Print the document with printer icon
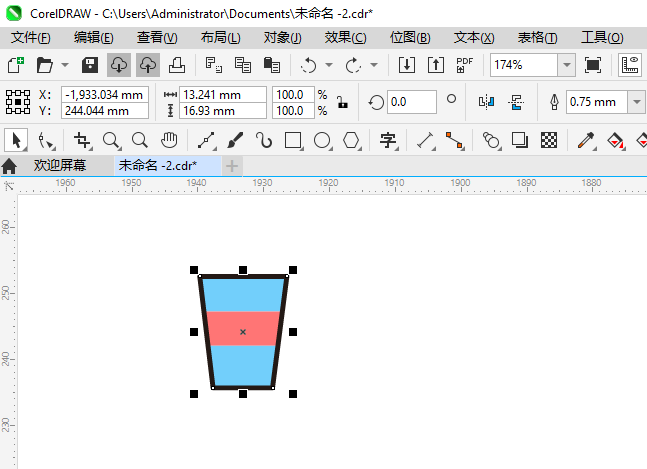 tap(177, 65)
